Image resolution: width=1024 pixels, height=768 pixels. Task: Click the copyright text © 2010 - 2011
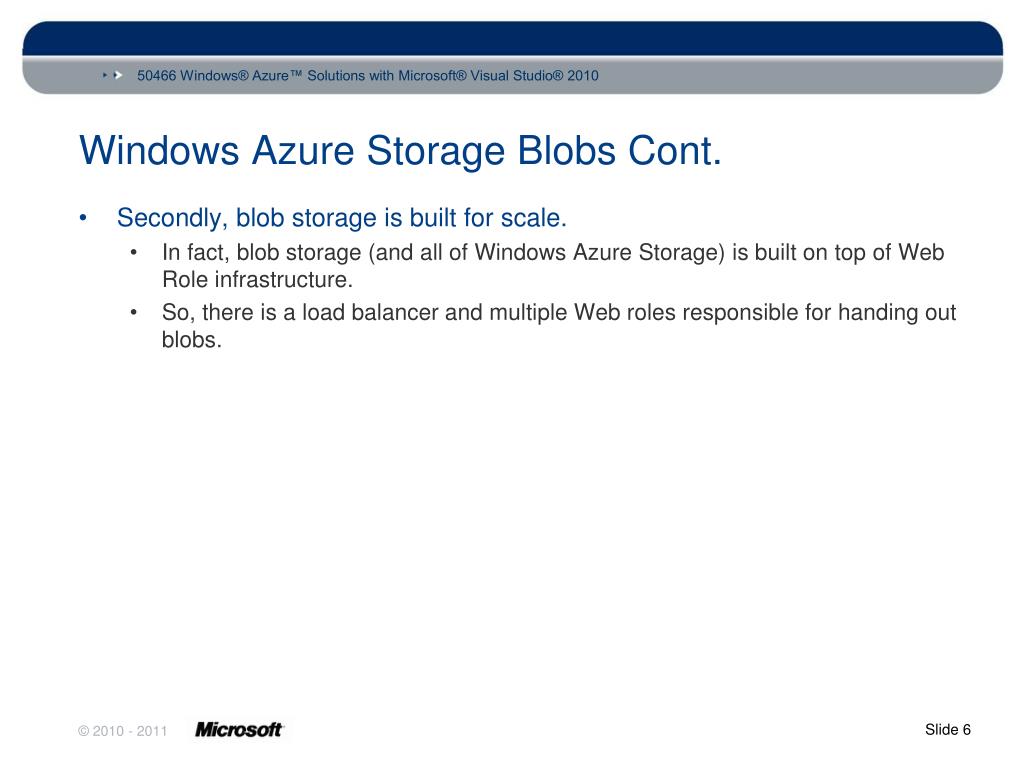pos(123,731)
